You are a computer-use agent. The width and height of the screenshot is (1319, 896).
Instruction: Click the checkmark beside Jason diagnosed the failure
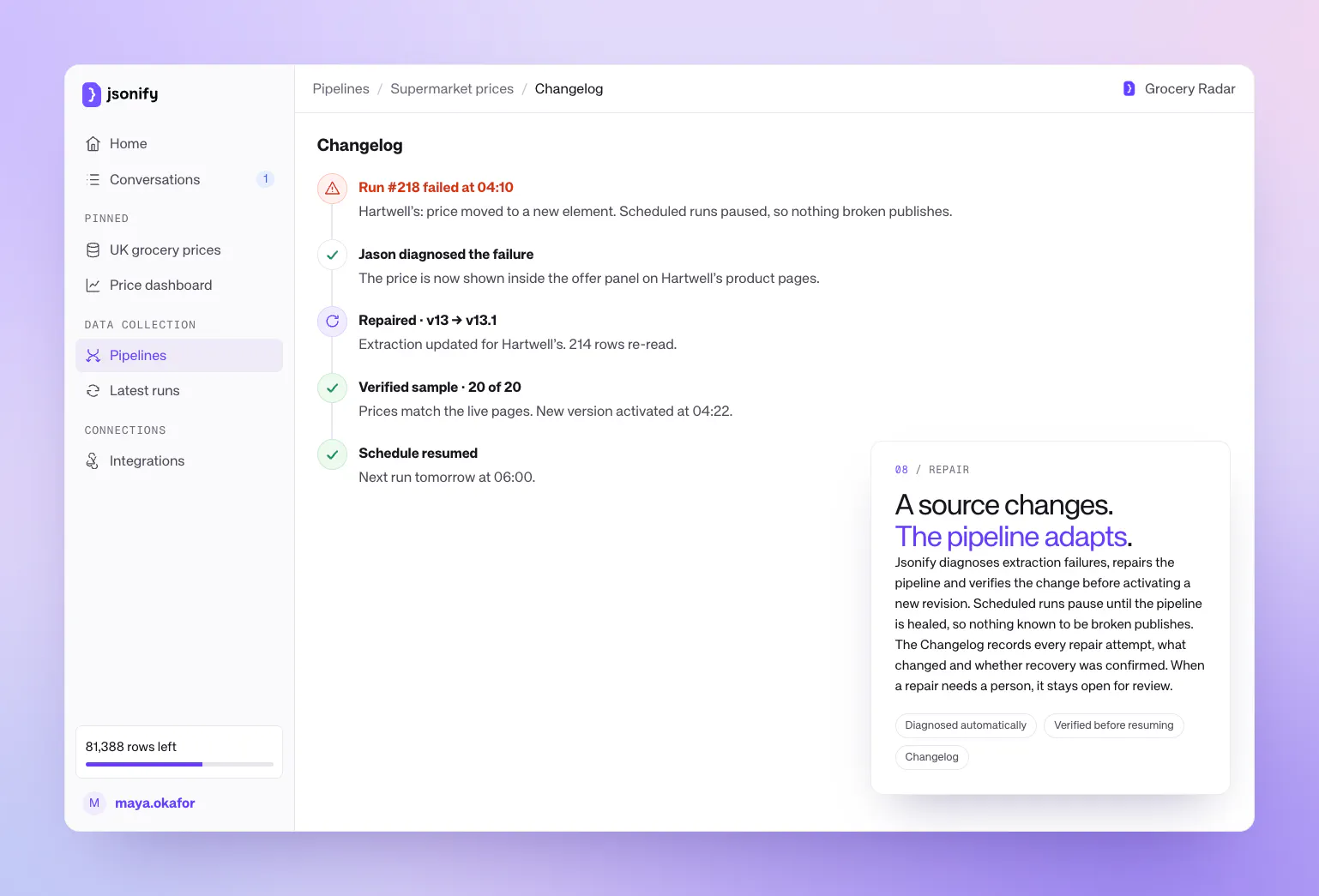click(333, 255)
